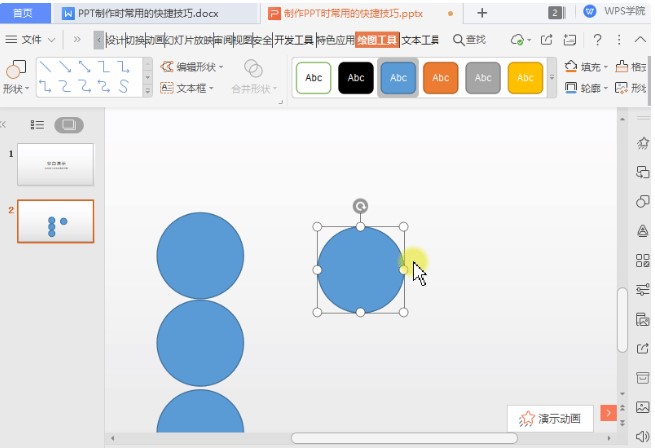Open the sliders properties icon in sidebar
Viewport: 655px width, 448px height.
(643, 289)
